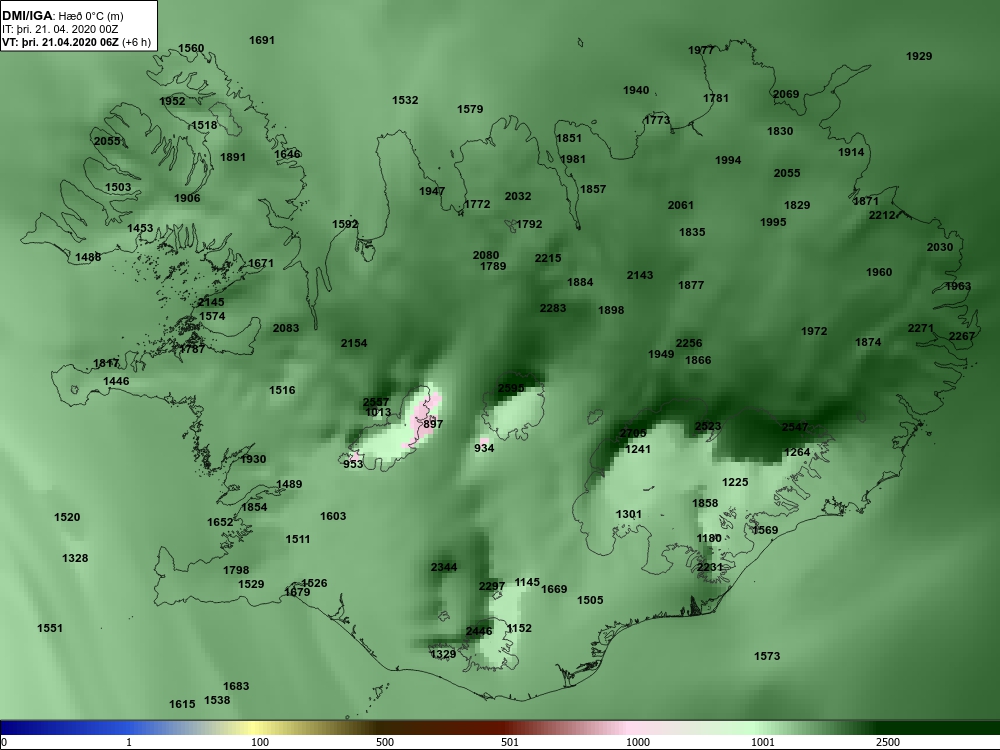Click the 897 value over the pink area

point(433,424)
